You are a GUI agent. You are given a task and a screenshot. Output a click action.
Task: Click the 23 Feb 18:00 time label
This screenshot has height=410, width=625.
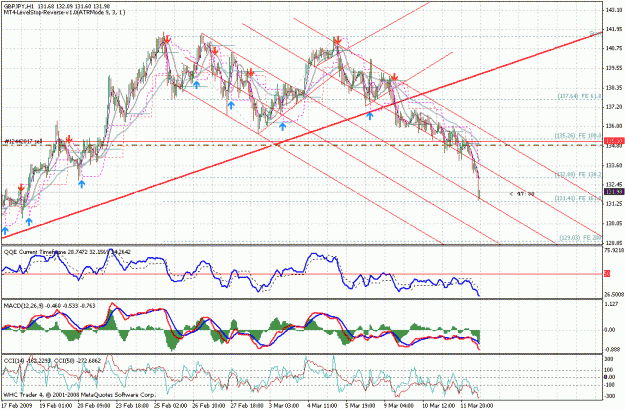pos(130,406)
